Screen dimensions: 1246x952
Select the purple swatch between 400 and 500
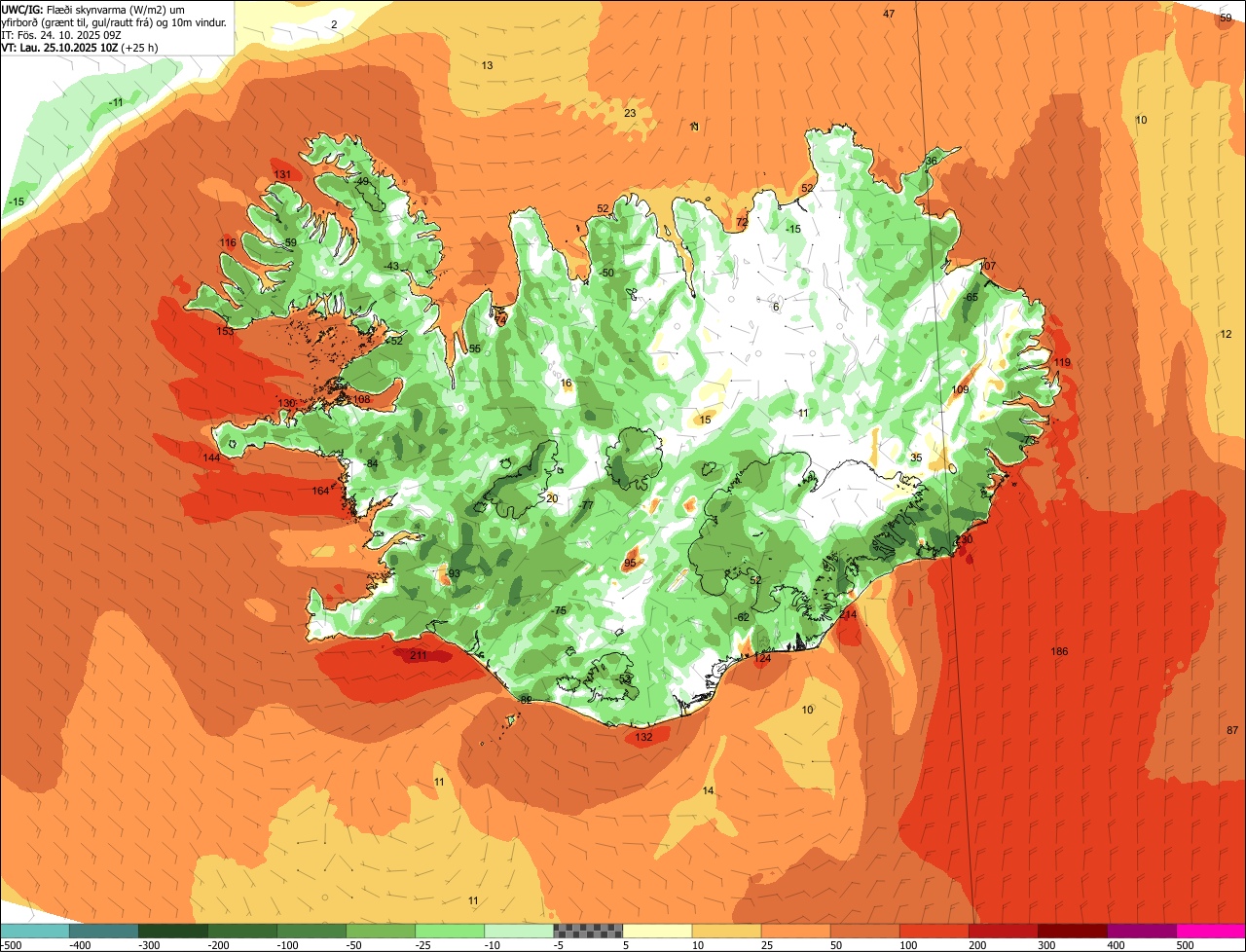[1140, 931]
